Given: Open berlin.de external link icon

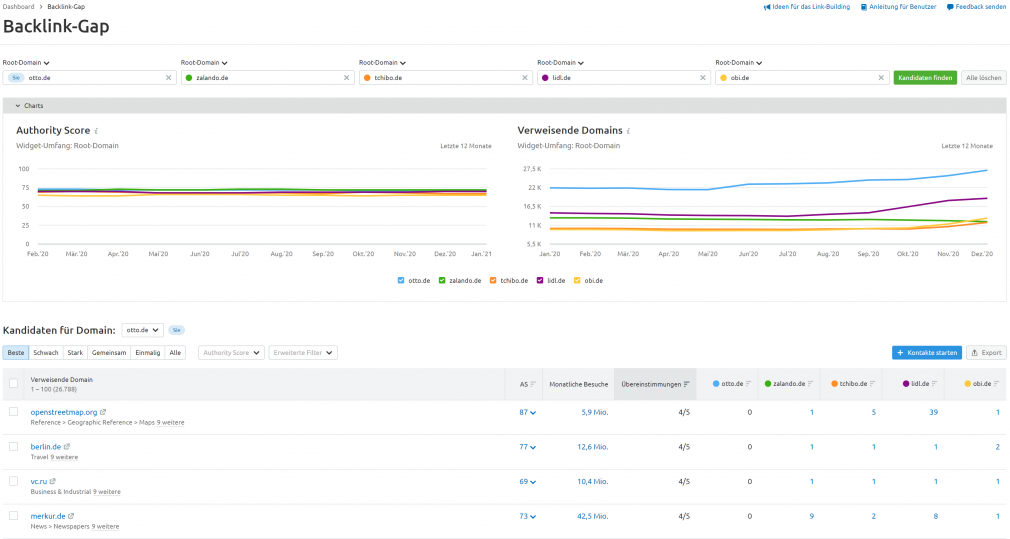Looking at the screenshot, I should tap(67, 447).
